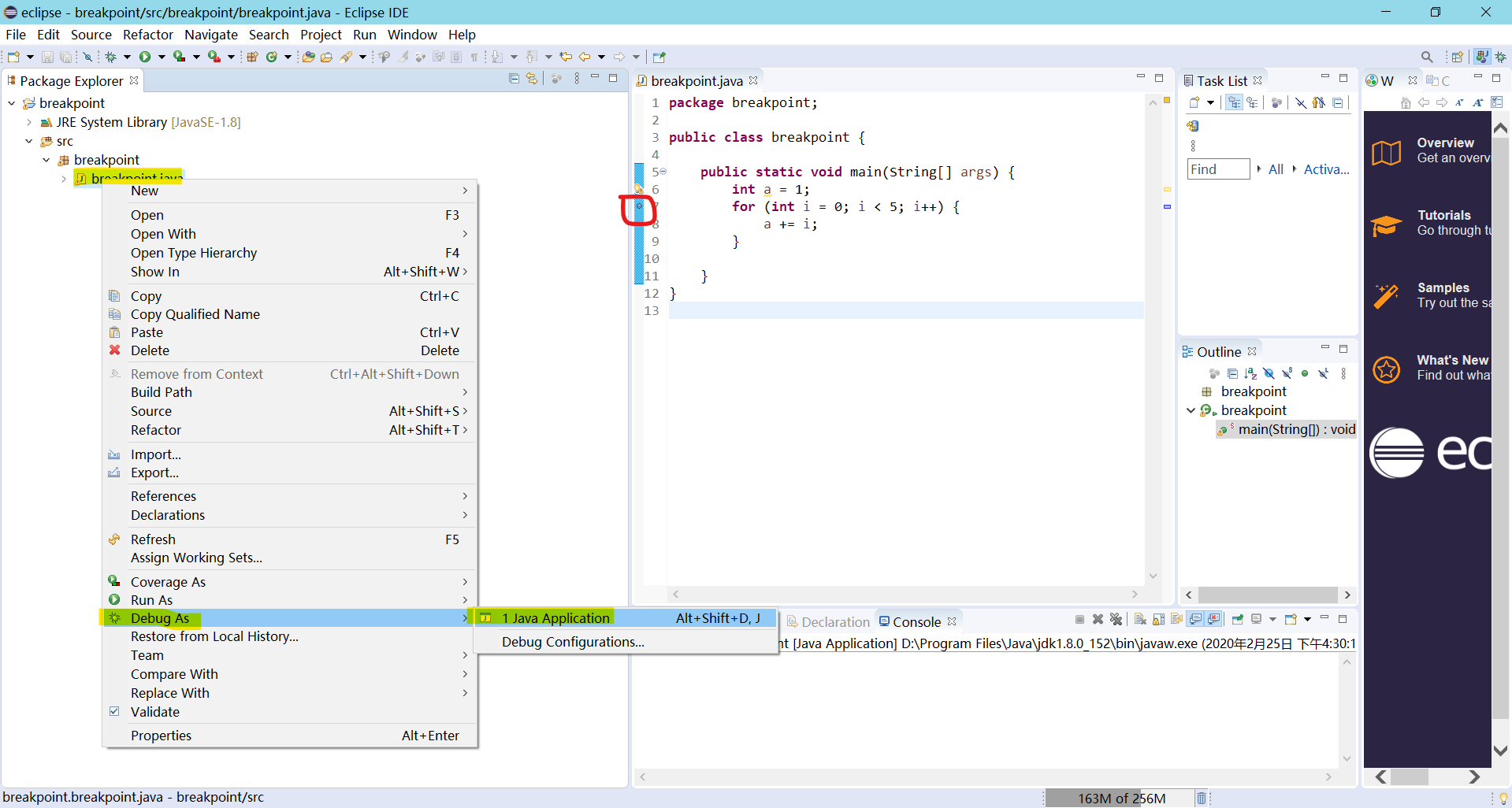Toggle Show Console on Standard Out change
This screenshot has width=1512, height=808.
click(1196, 620)
